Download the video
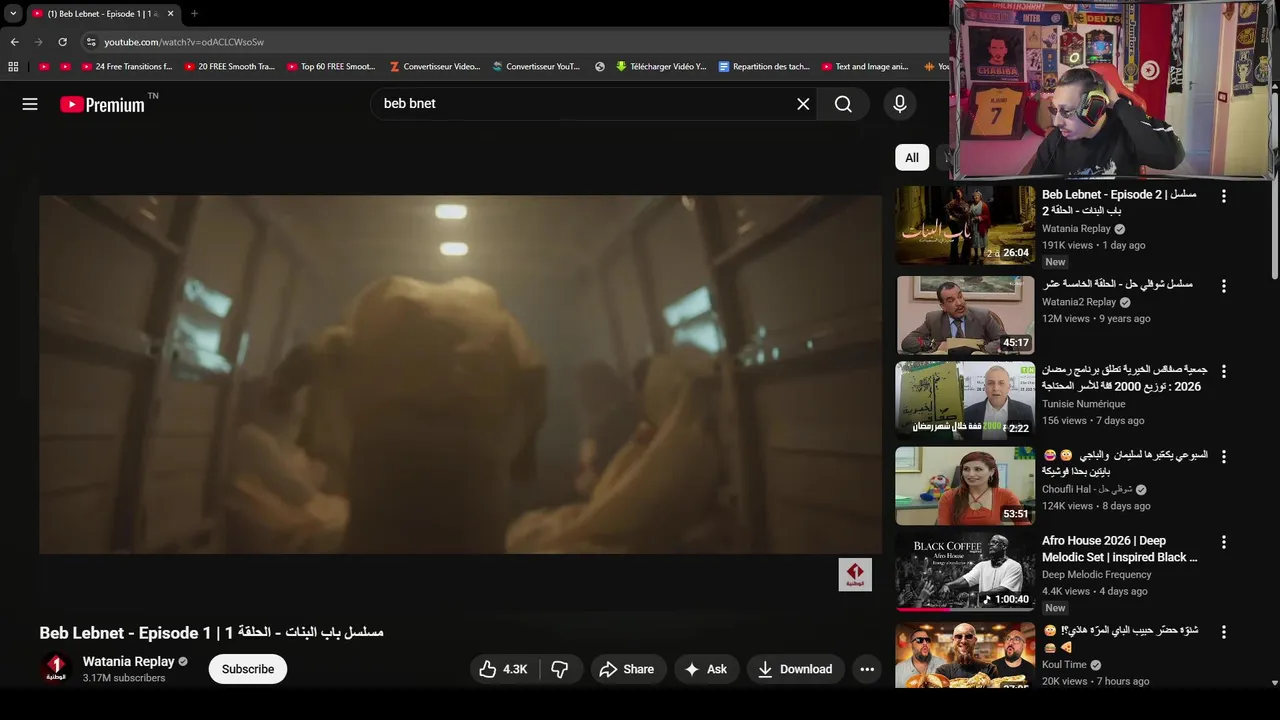The image size is (1280, 720). 795,669
